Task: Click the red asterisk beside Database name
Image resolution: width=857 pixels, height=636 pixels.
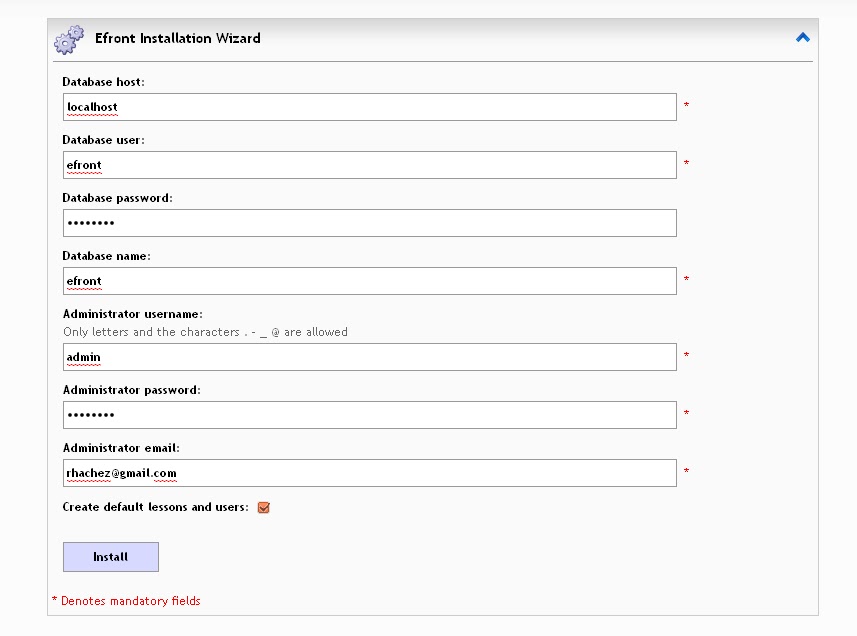Action: click(x=686, y=279)
